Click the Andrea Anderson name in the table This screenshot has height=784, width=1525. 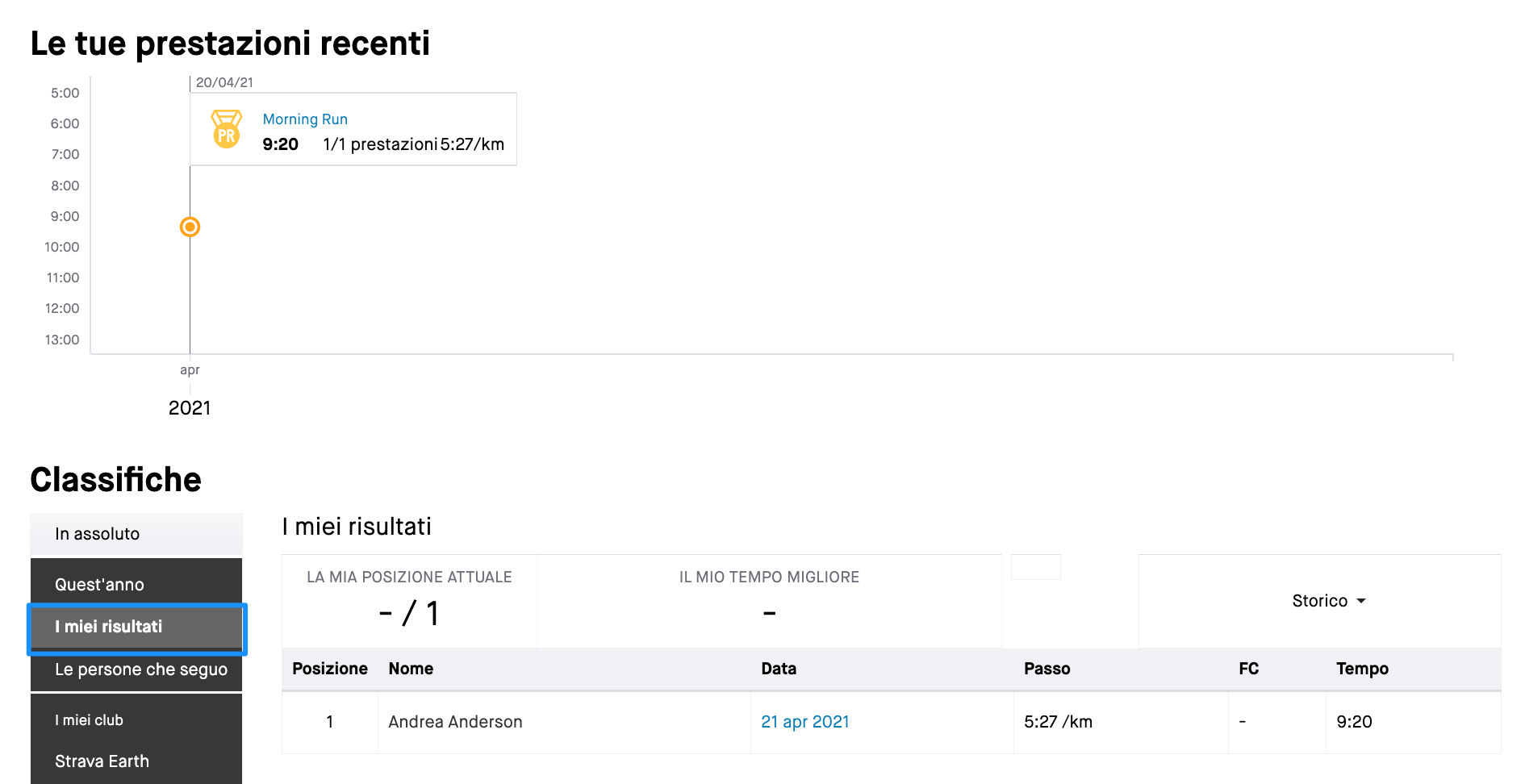[455, 722]
